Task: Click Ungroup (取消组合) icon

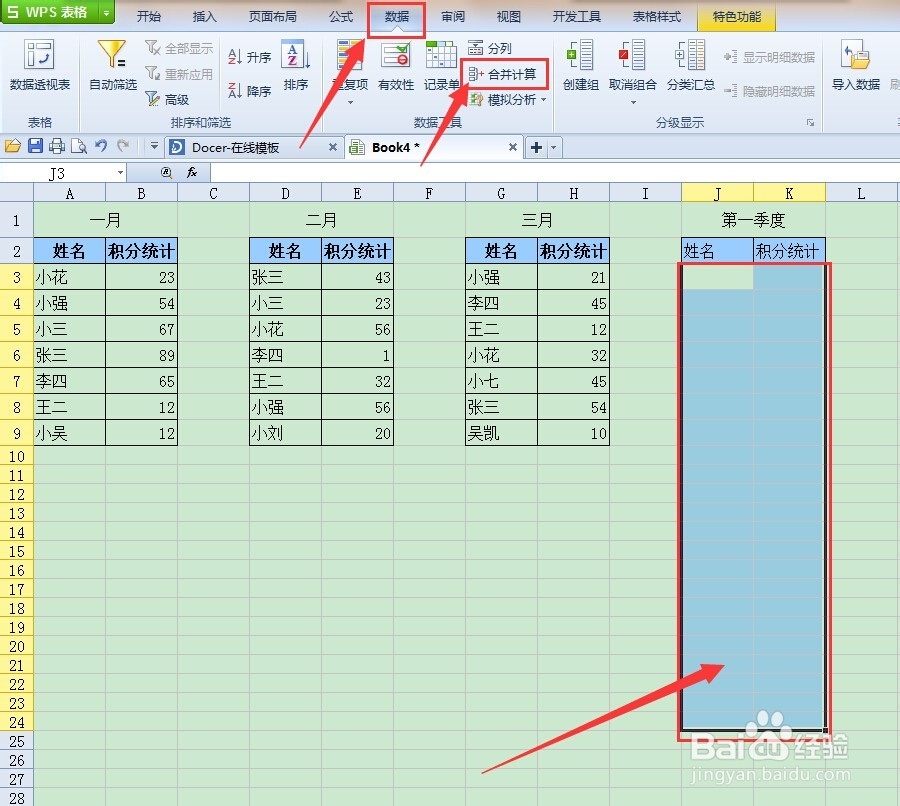Action: point(632,55)
